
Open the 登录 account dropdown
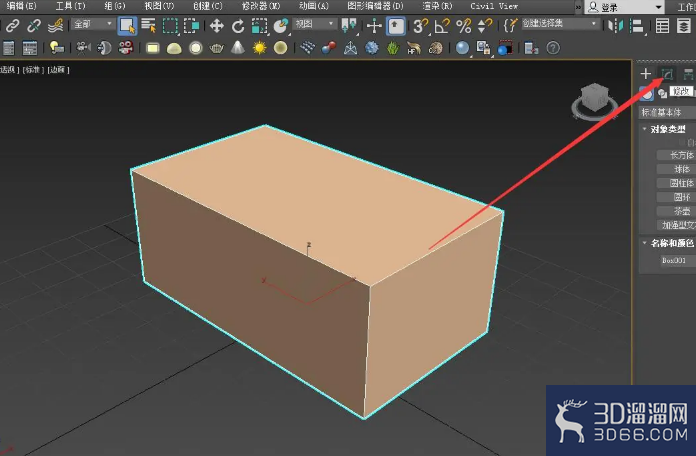625,7
